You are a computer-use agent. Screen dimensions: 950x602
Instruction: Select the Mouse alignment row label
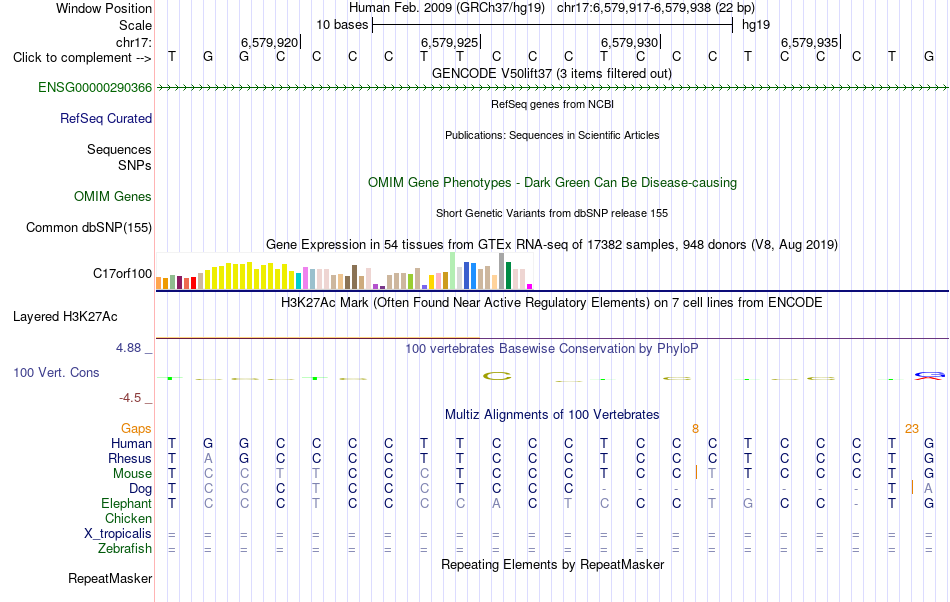coord(133,474)
